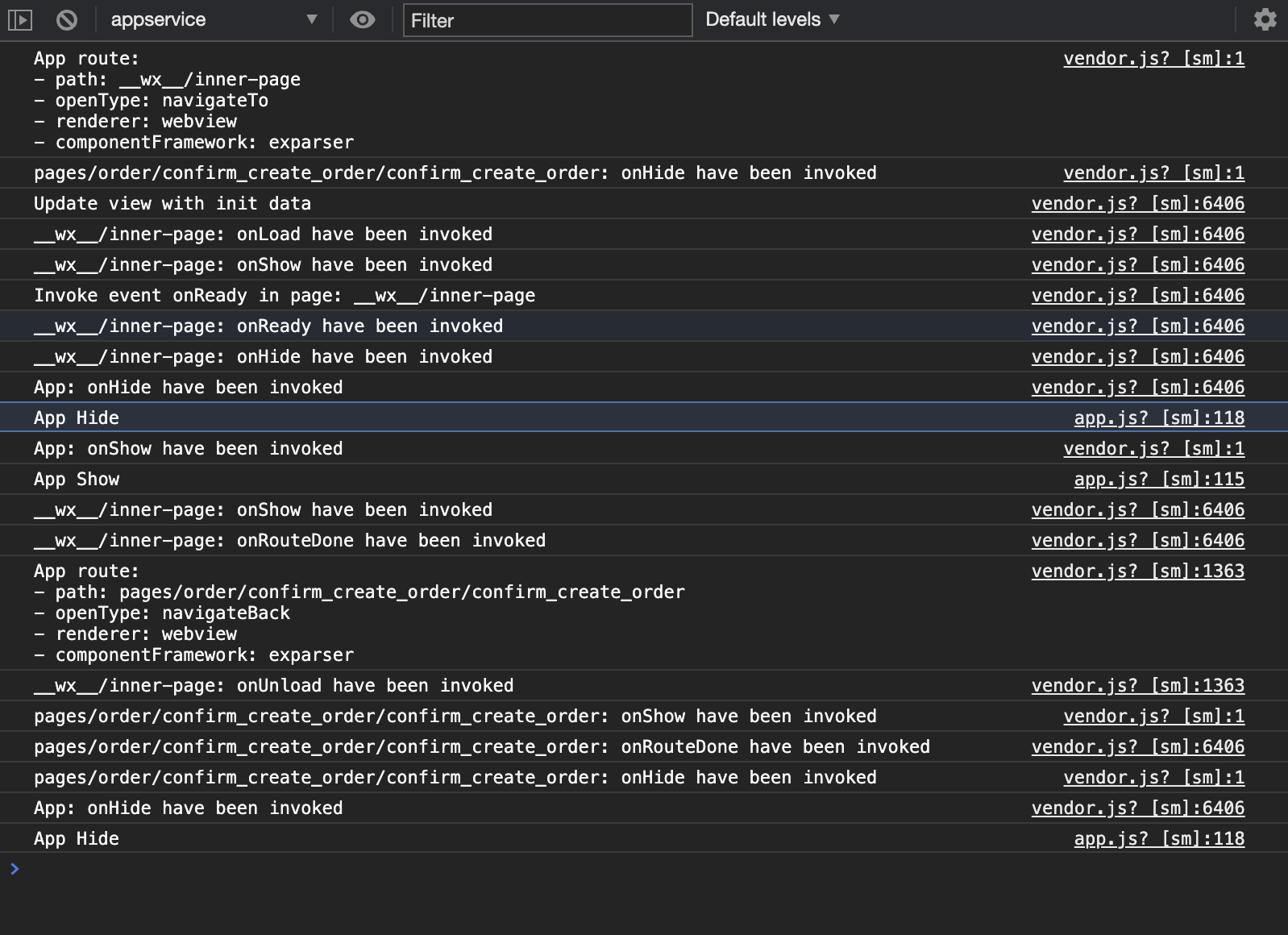Open source link for navigateBack App route entry

[1137, 571]
